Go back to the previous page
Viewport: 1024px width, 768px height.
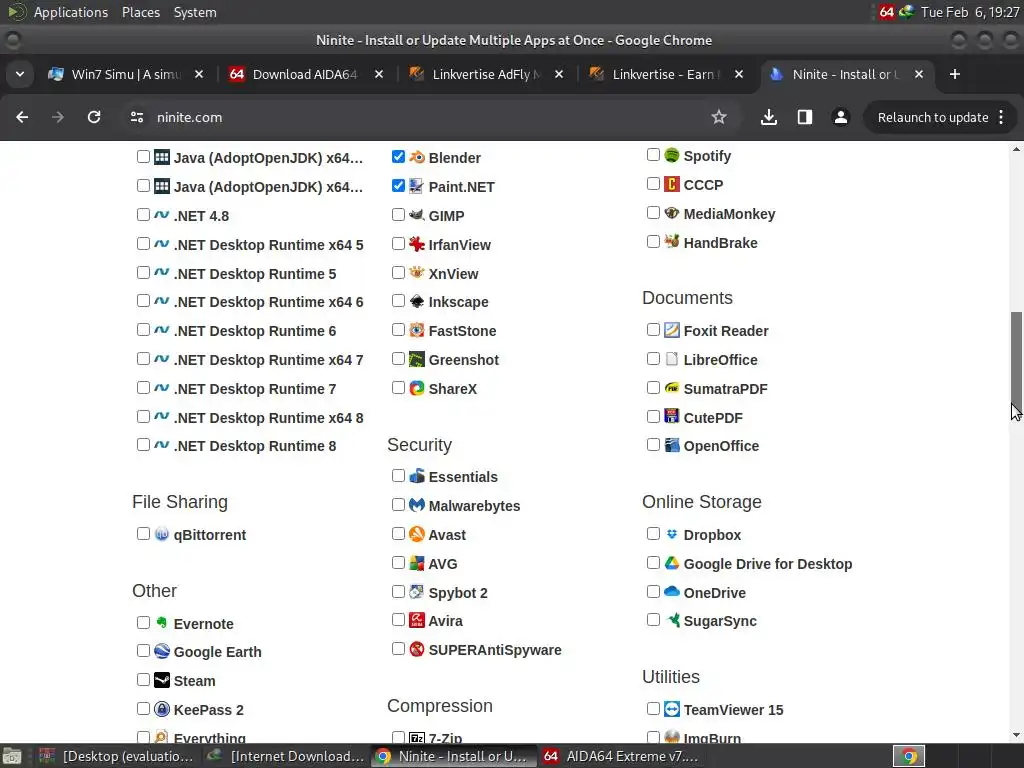[22, 117]
